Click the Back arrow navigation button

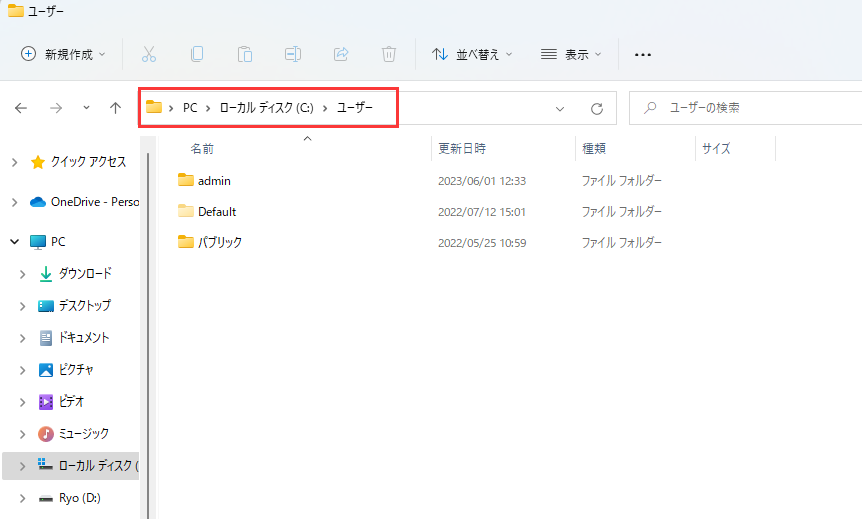(x=21, y=108)
